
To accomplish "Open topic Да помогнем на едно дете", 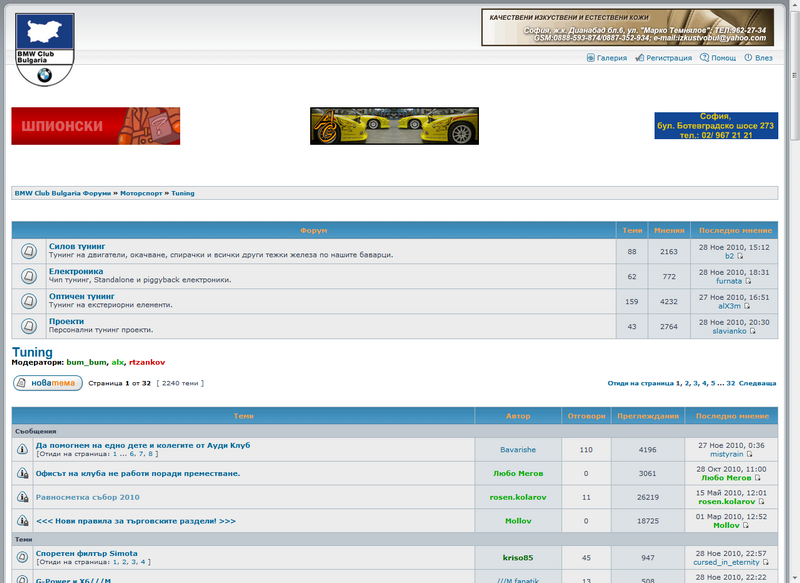I will tap(143, 445).
